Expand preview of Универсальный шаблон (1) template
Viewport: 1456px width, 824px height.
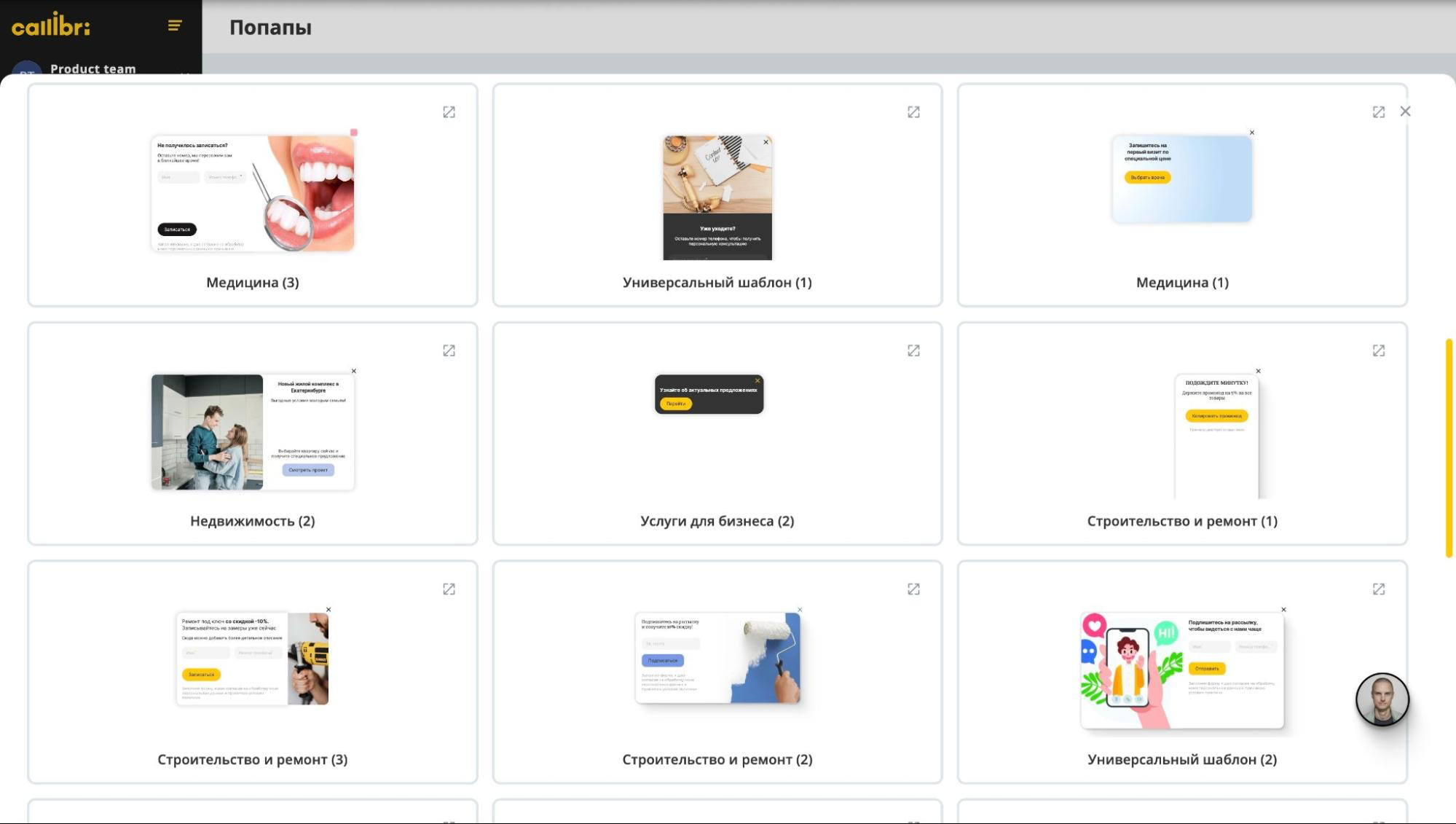click(913, 112)
